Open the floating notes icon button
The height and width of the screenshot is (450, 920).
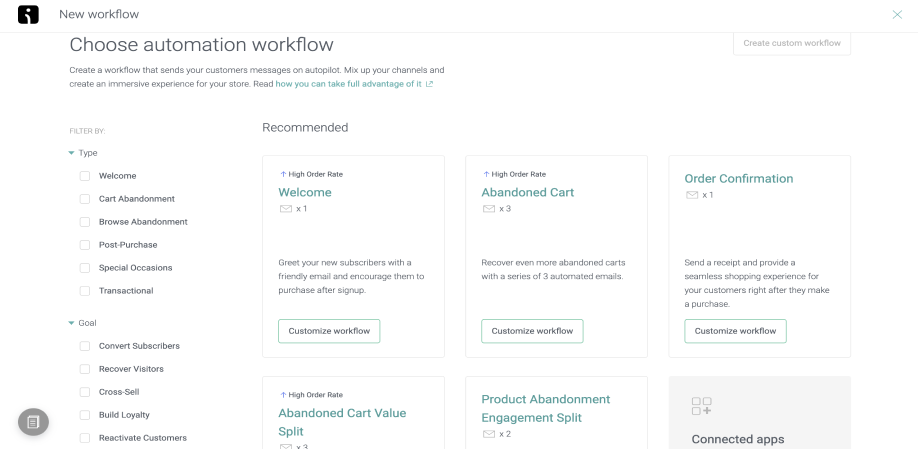[x=33, y=422]
